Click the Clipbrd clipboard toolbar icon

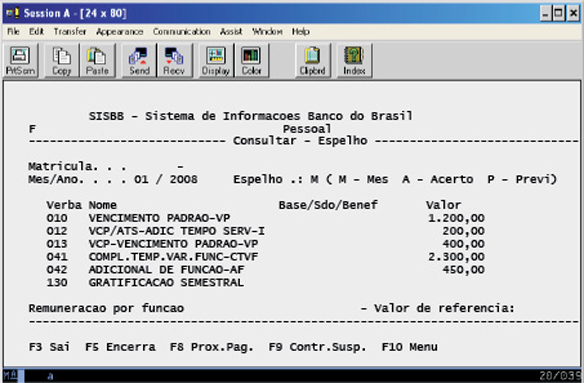(313, 60)
